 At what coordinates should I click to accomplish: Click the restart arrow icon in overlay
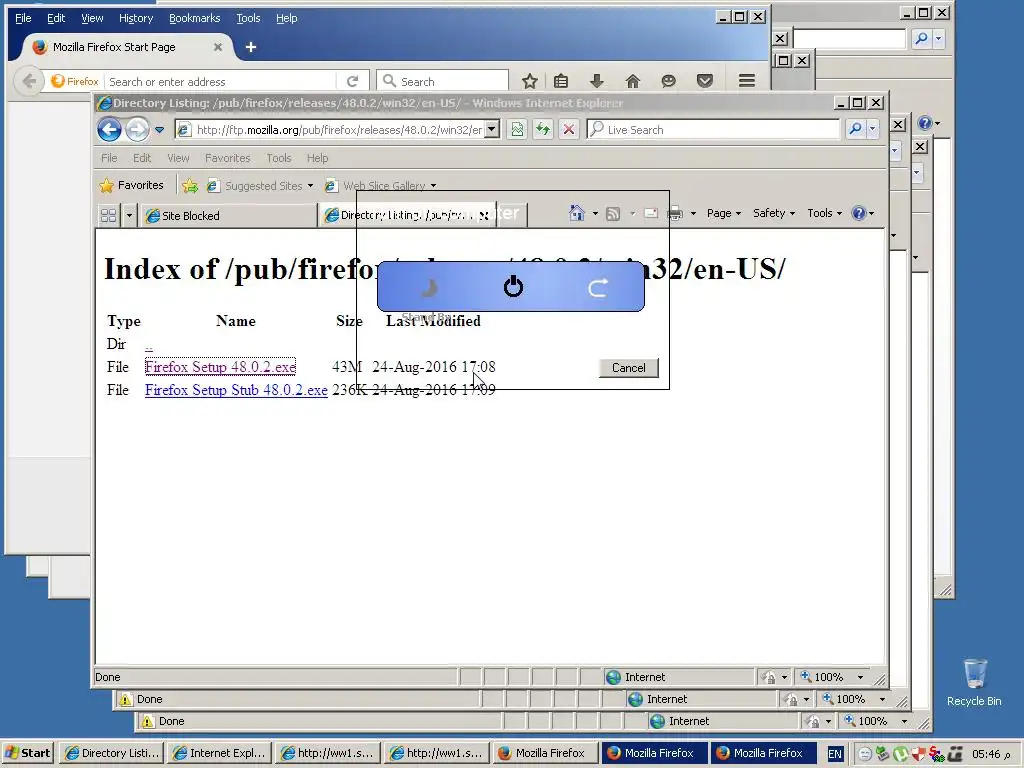598,287
